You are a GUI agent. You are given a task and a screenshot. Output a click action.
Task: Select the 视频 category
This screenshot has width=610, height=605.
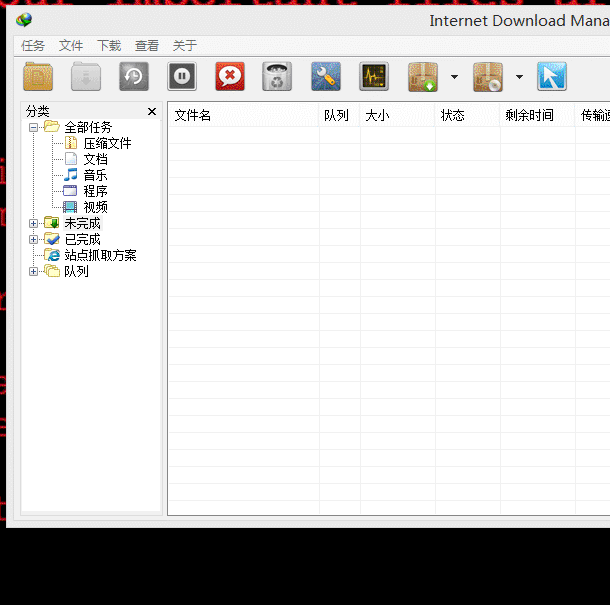[95, 207]
